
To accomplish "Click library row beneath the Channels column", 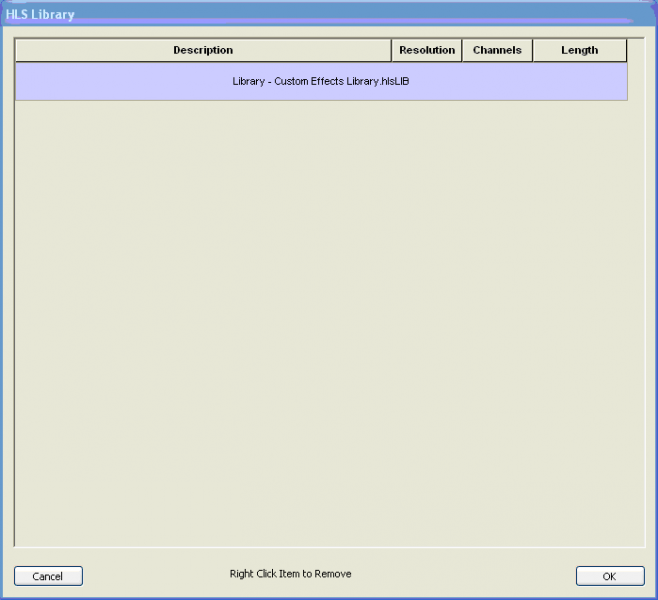I will 497,81.
